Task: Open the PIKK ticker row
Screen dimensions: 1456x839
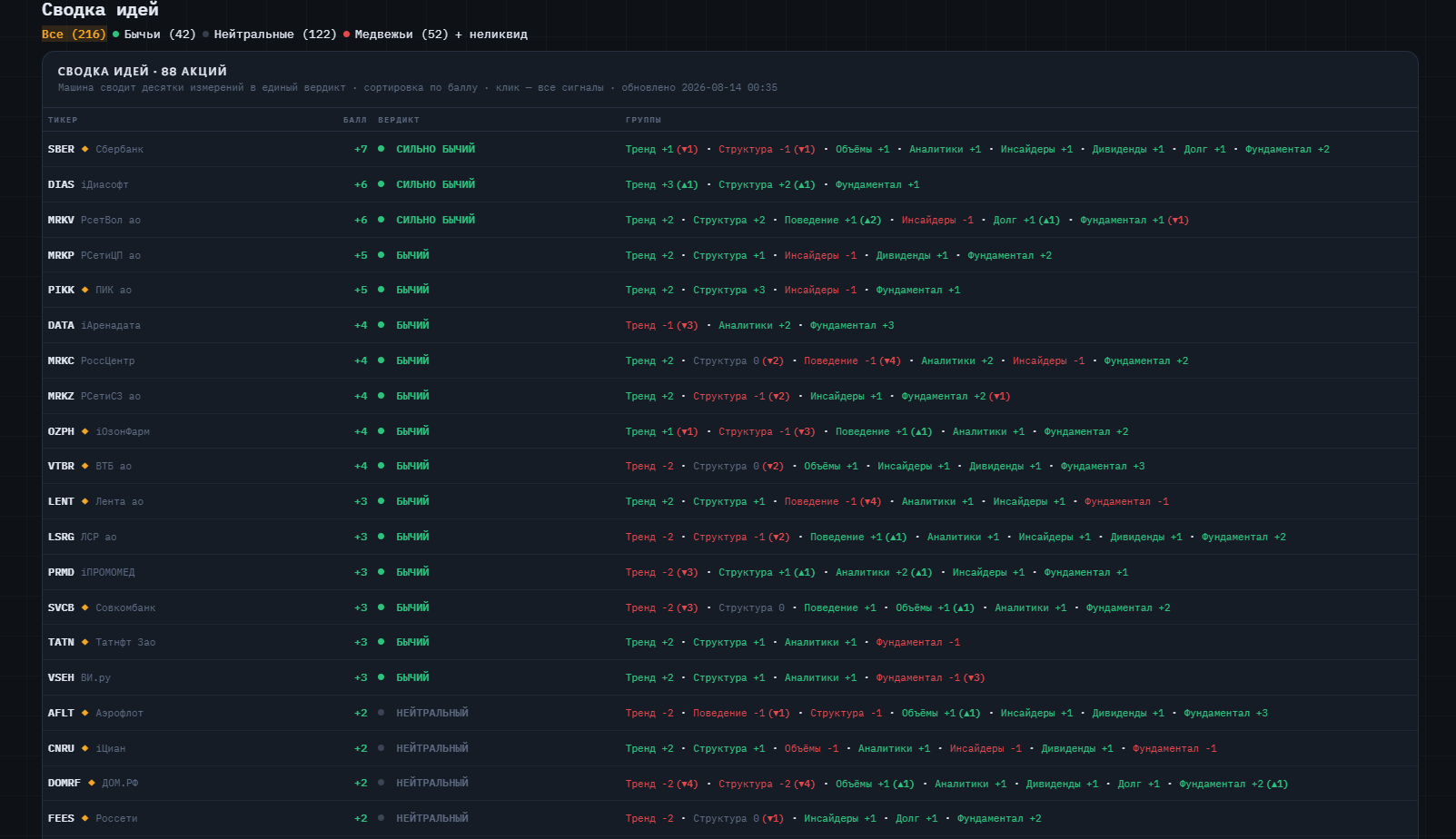Action: 730,290
